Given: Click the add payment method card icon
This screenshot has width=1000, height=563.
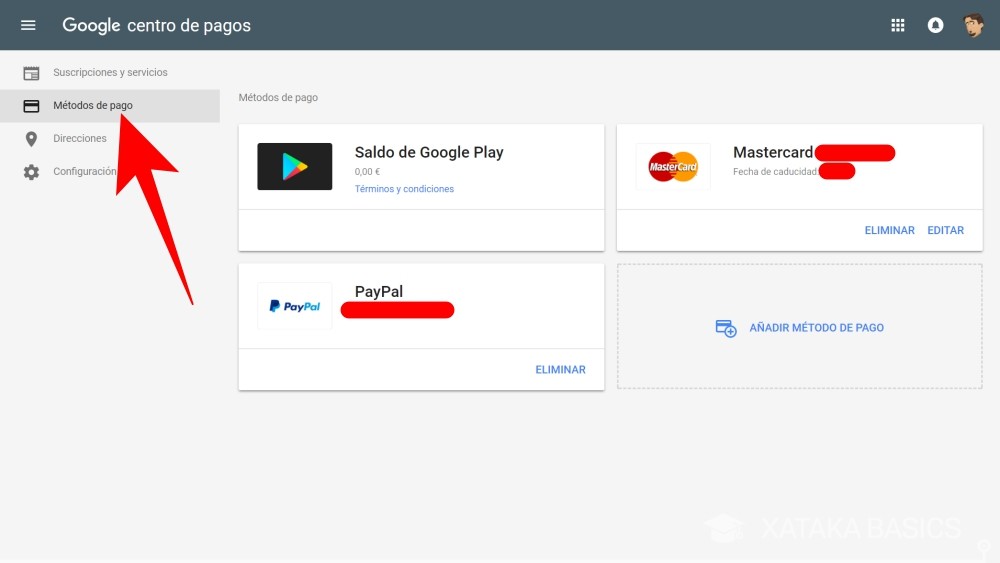Looking at the screenshot, I should click(726, 328).
